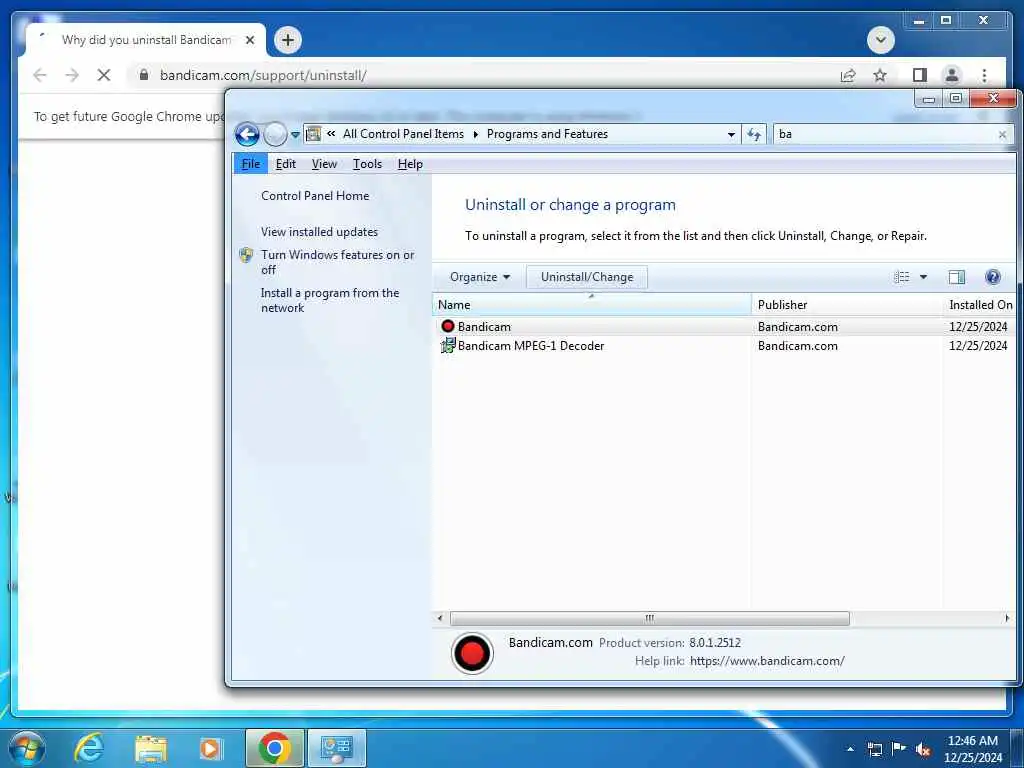Switch to Chrome on the taskbar
Image resolution: width=1024 pixels, height=768 pixels.
click(274, 748)
